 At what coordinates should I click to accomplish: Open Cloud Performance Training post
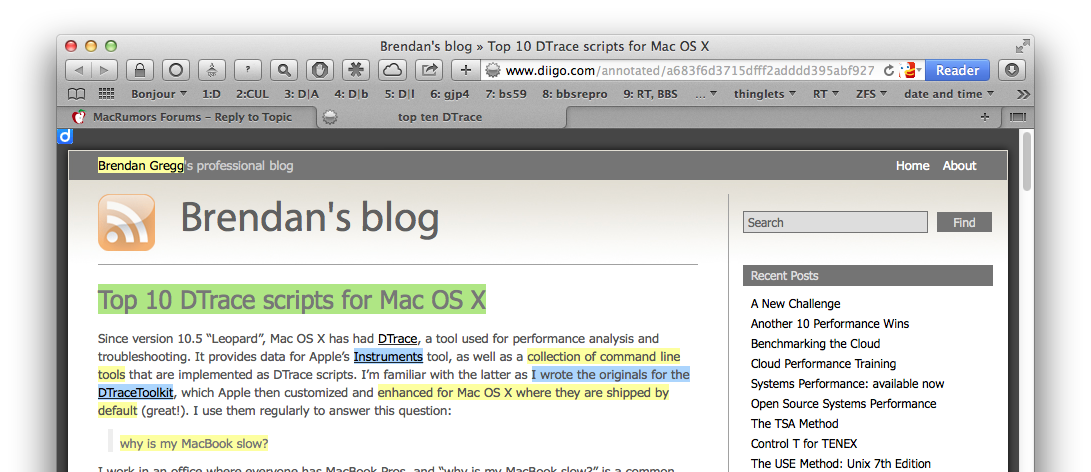[x=823, y=363]
